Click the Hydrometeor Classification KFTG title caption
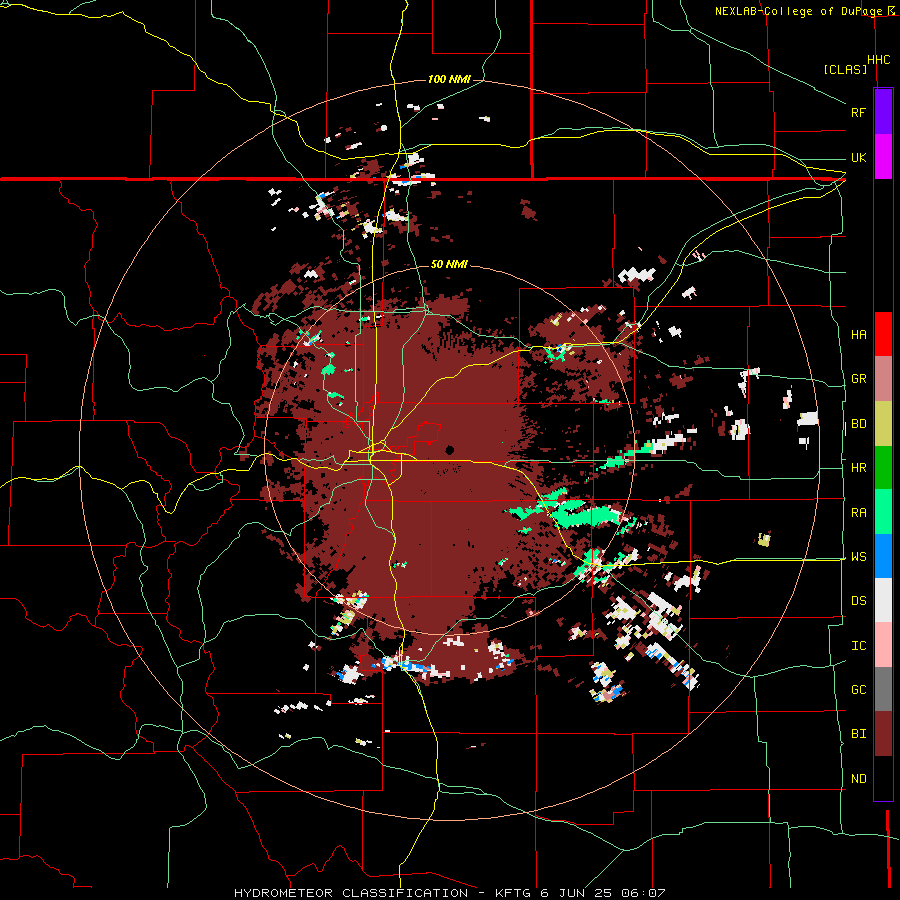 (x=449, y=893)
